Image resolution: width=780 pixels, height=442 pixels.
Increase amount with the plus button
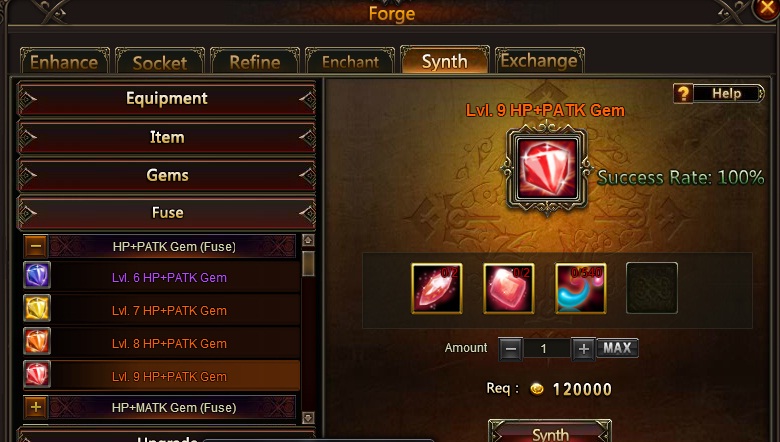pos(584,349)
